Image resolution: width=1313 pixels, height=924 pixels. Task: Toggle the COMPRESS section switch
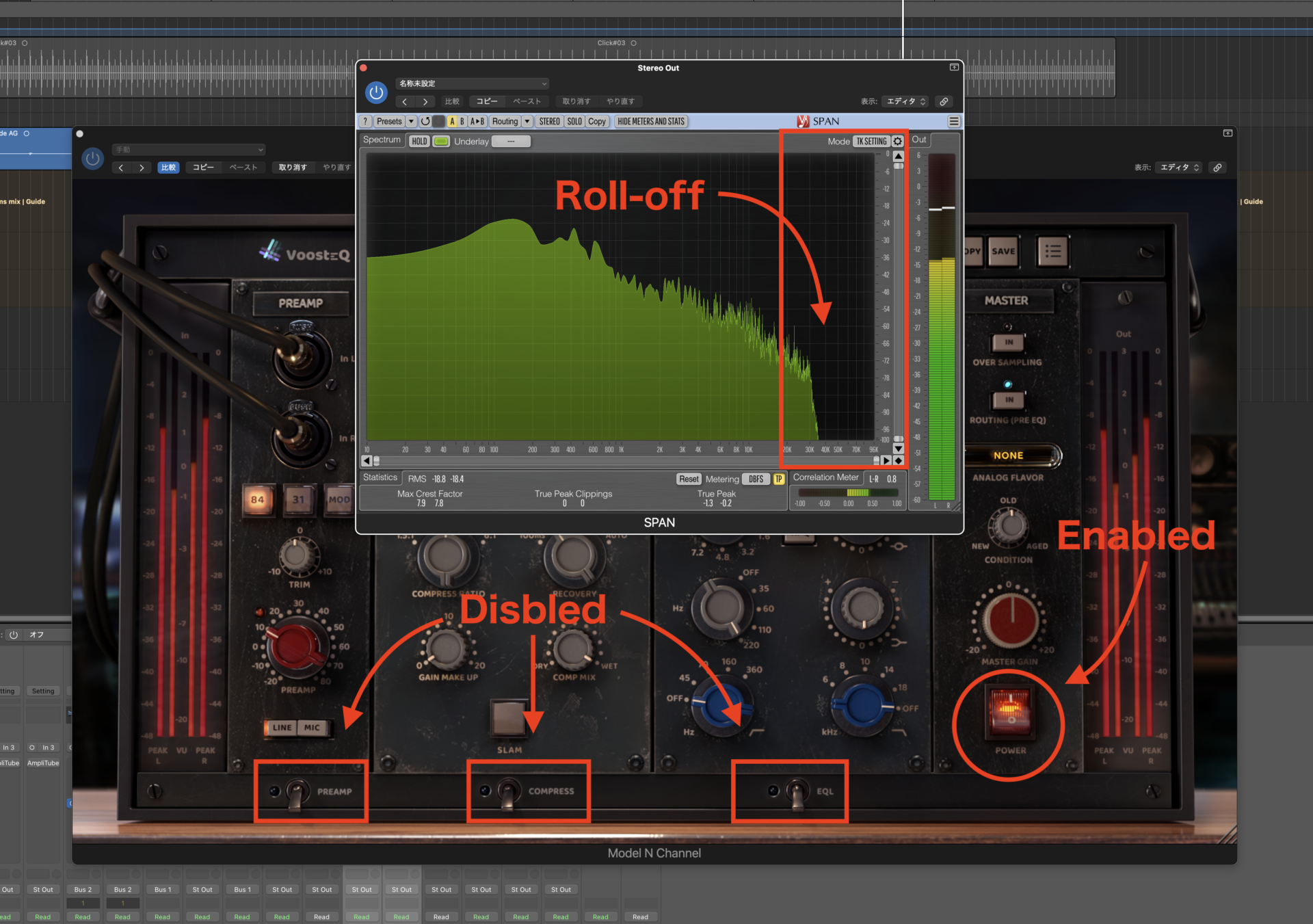pyautogui.click(x=507, y=793)
